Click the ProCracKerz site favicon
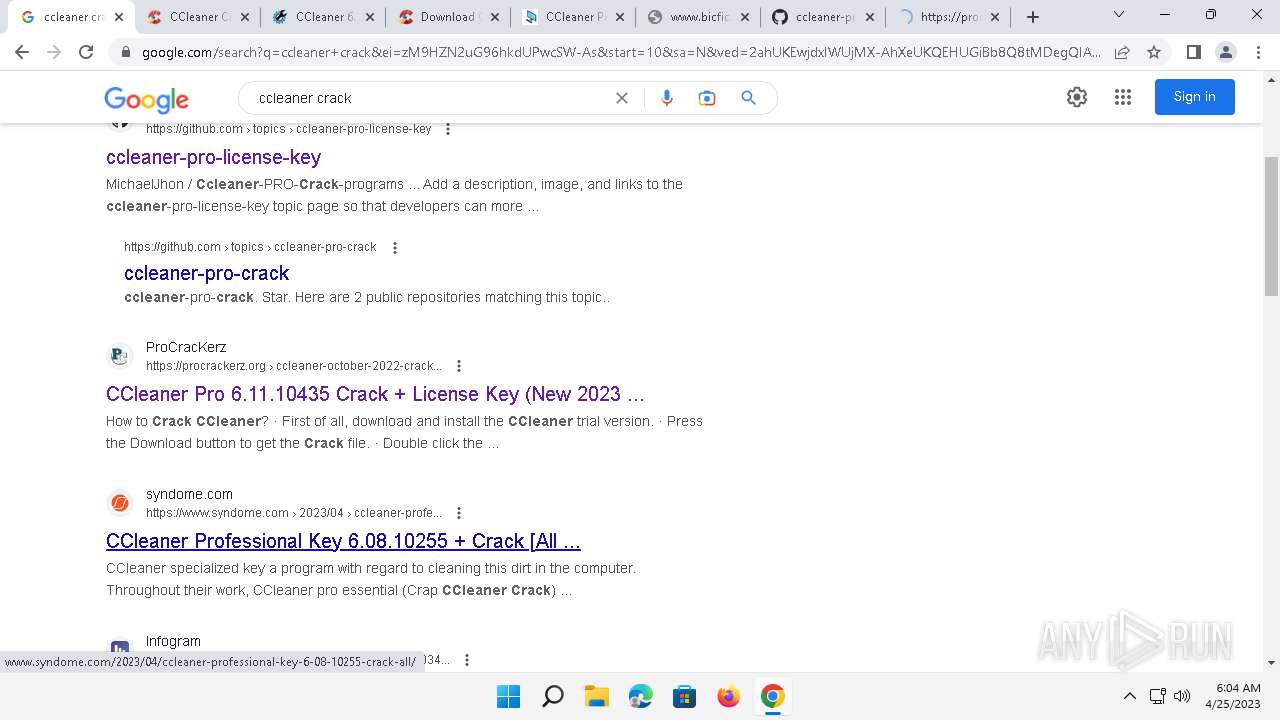This screenshot has height=720, width=1280. 120,356
